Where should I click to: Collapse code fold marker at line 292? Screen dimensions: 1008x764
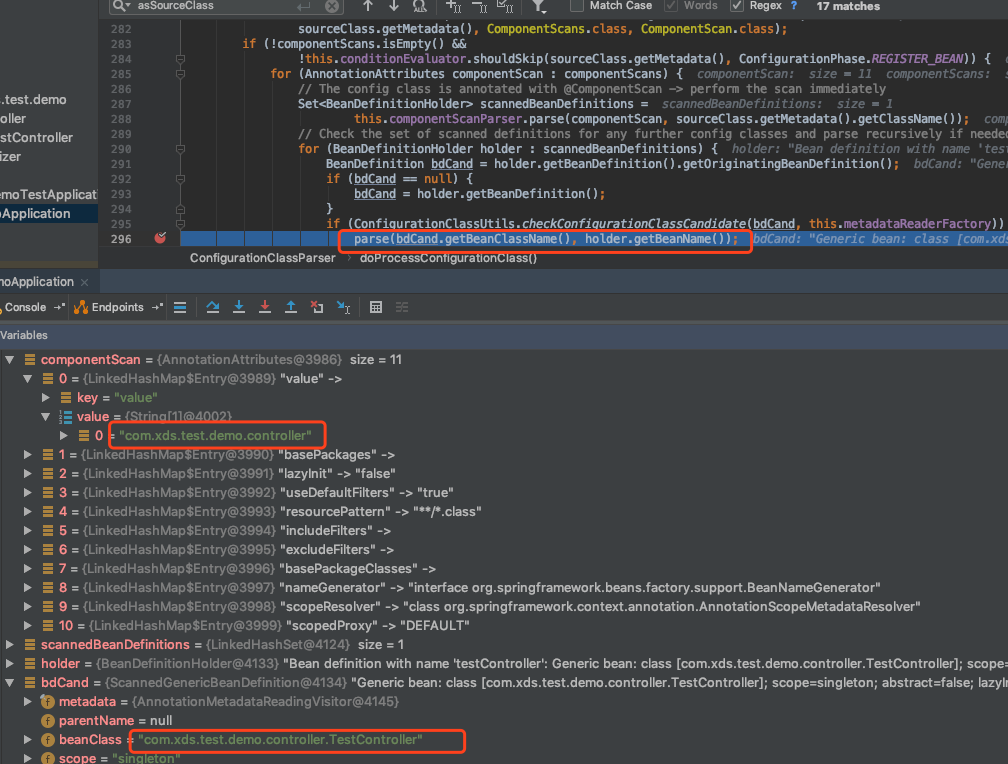coord(181,179)
